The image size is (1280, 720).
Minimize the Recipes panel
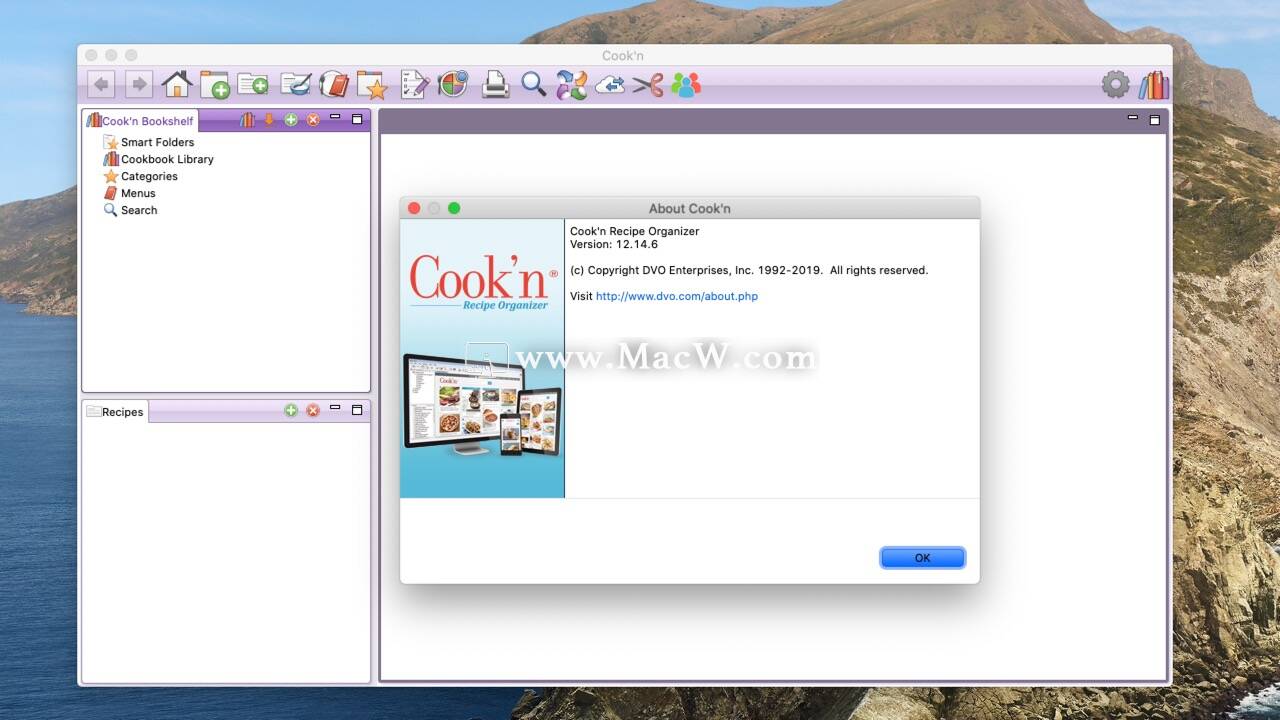tap(335, 409)
